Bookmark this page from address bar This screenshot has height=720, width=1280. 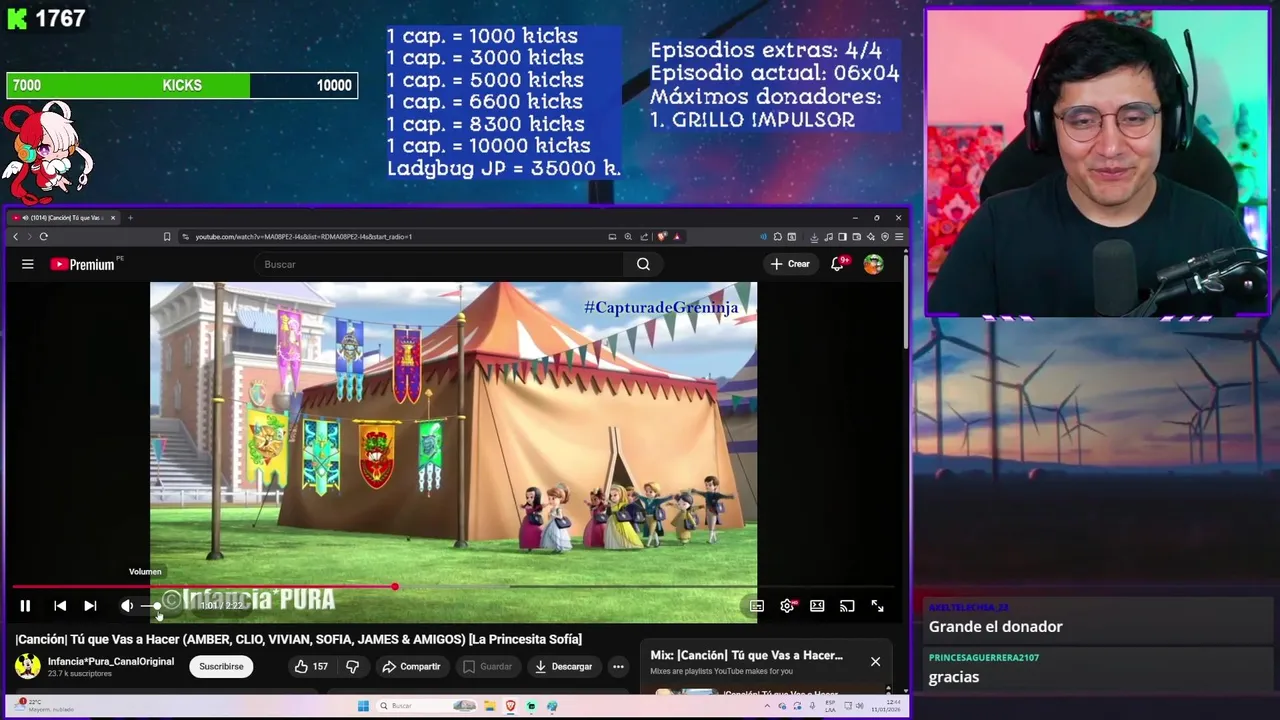coord(167,237)
